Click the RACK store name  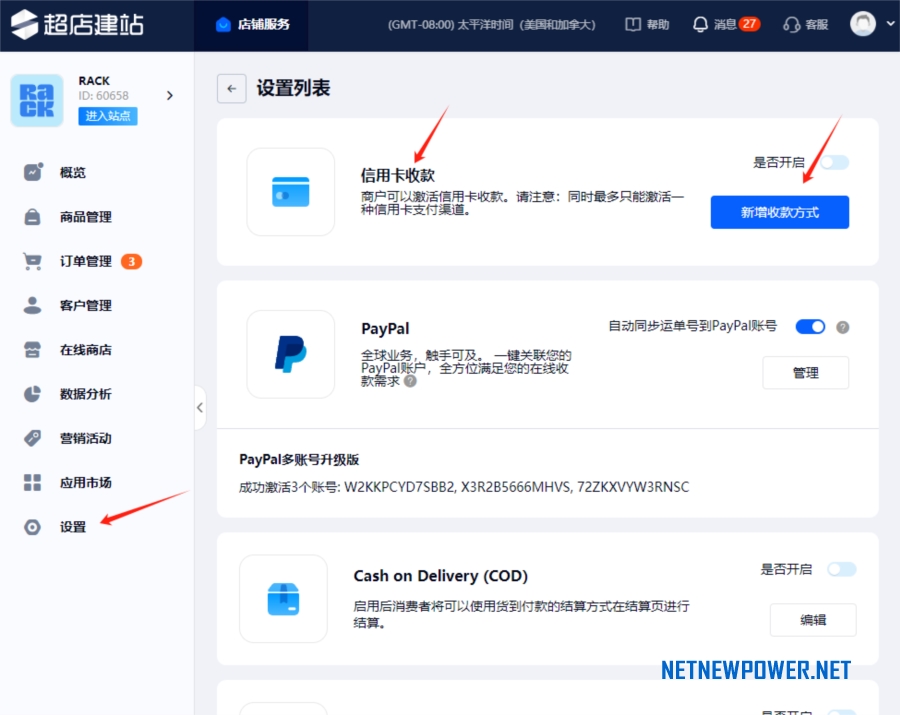(x=94, y=81)
